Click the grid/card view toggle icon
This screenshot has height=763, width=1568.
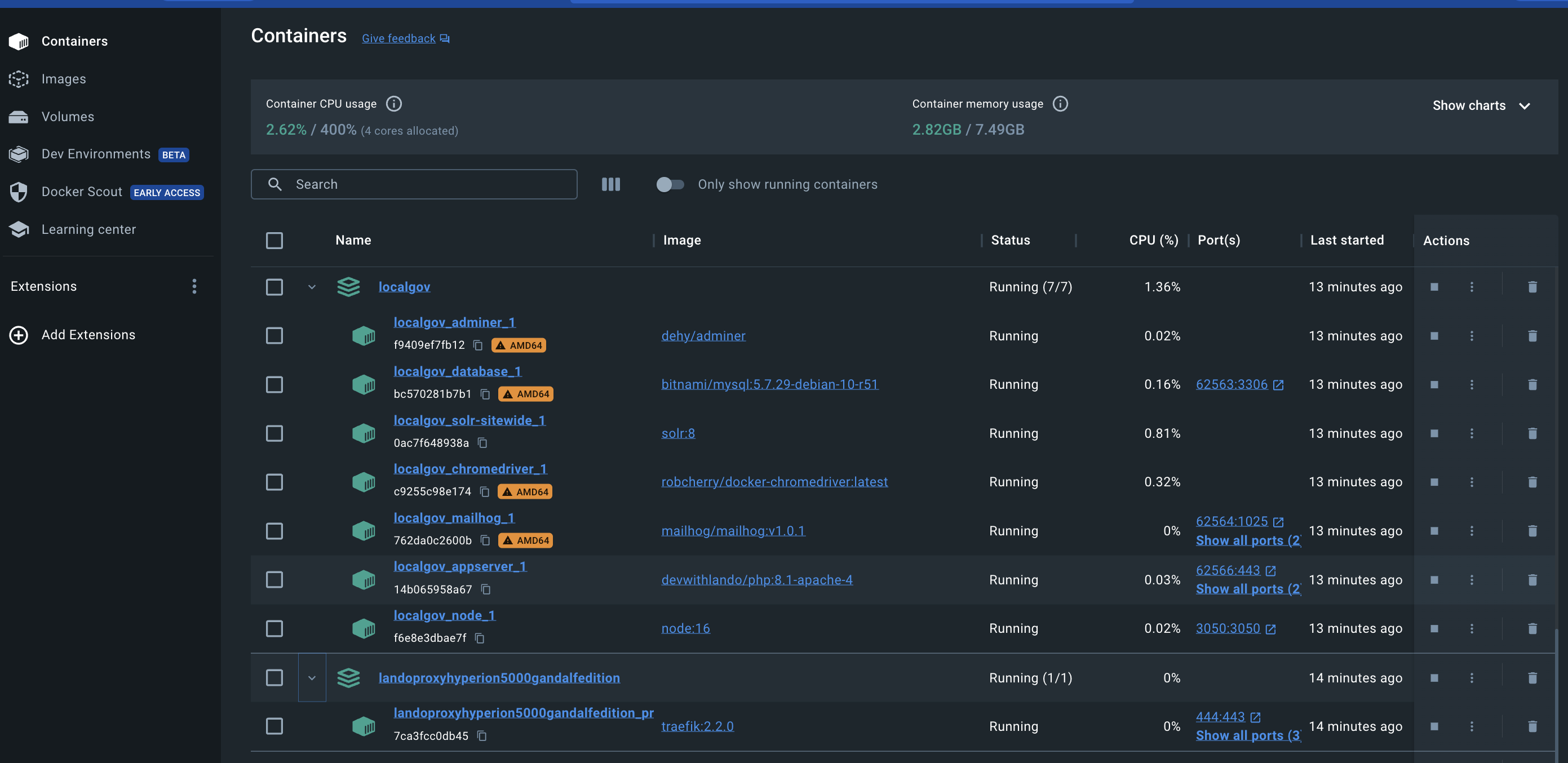(x=611, y=183)
